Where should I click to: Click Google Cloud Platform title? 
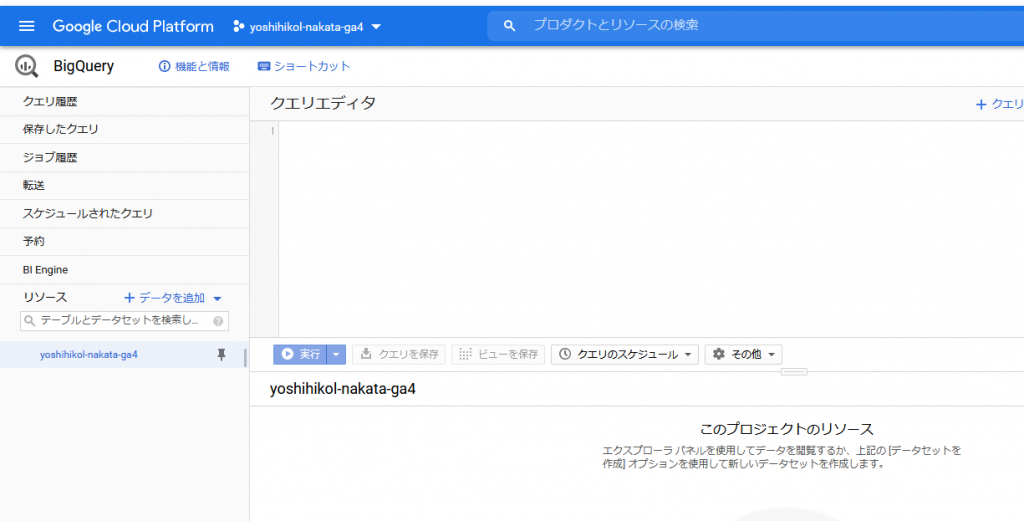point(133,27)
